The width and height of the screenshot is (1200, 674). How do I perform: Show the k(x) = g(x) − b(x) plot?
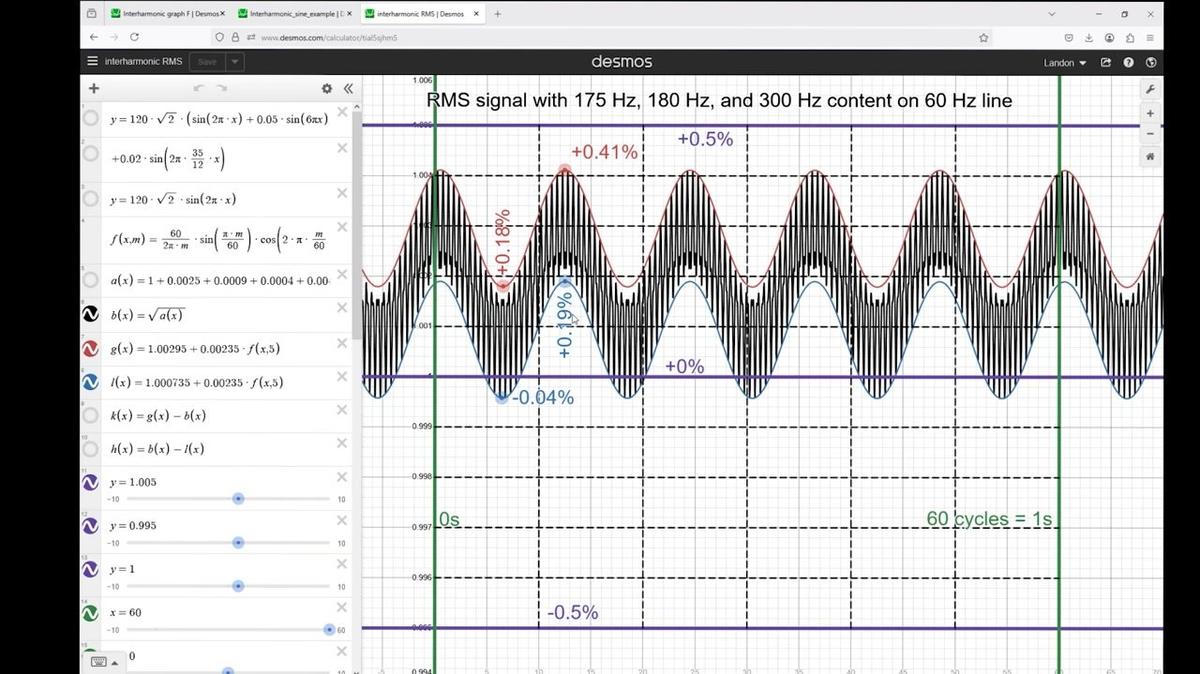coord(91,415)
